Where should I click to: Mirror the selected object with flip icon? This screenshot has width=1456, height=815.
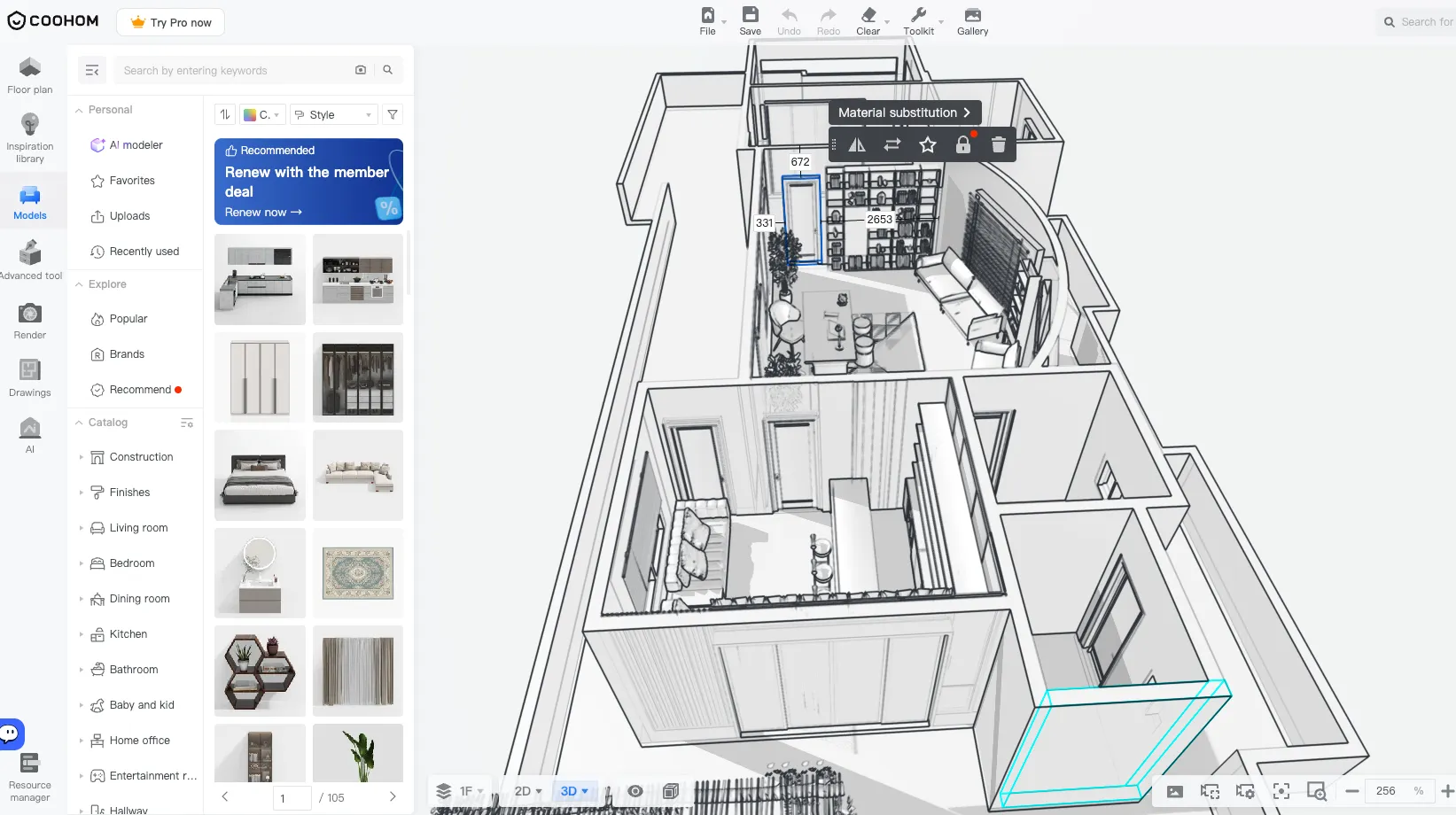pyautogui.click(x=857, y=144)
